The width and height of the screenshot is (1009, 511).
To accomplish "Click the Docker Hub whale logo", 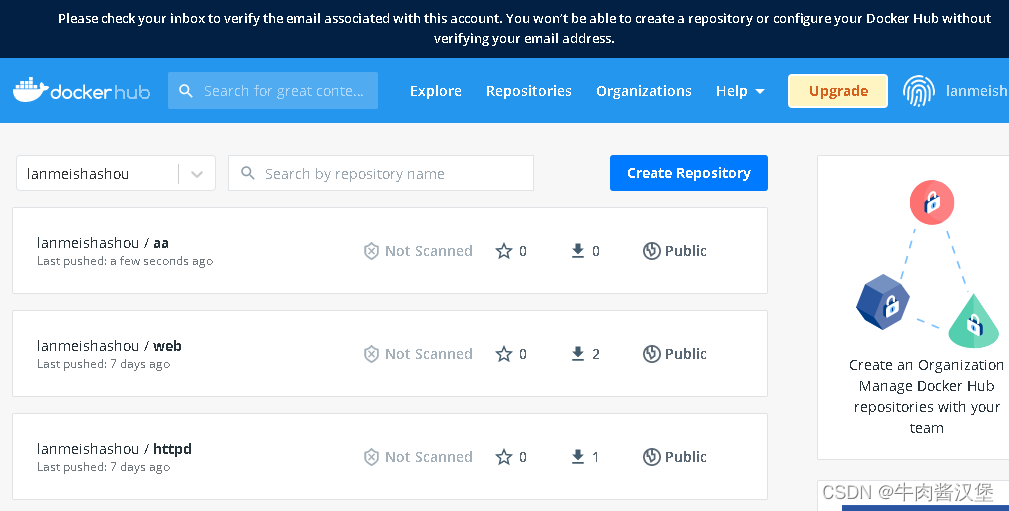I will pos(82,91).
